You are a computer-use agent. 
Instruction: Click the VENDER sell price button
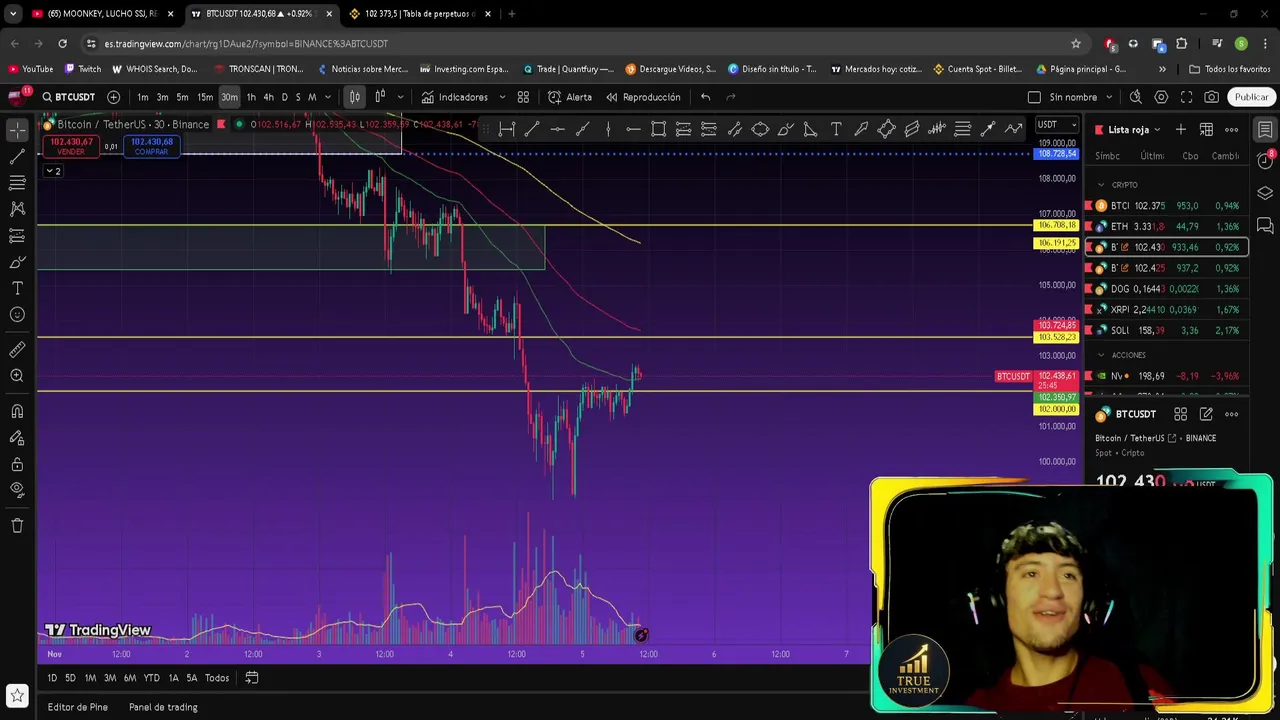[71, 146]
